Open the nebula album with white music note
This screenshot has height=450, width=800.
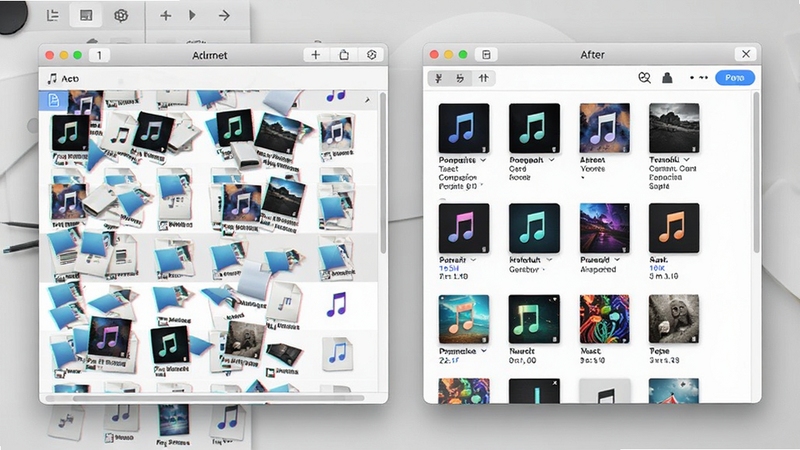coord(605,128)
